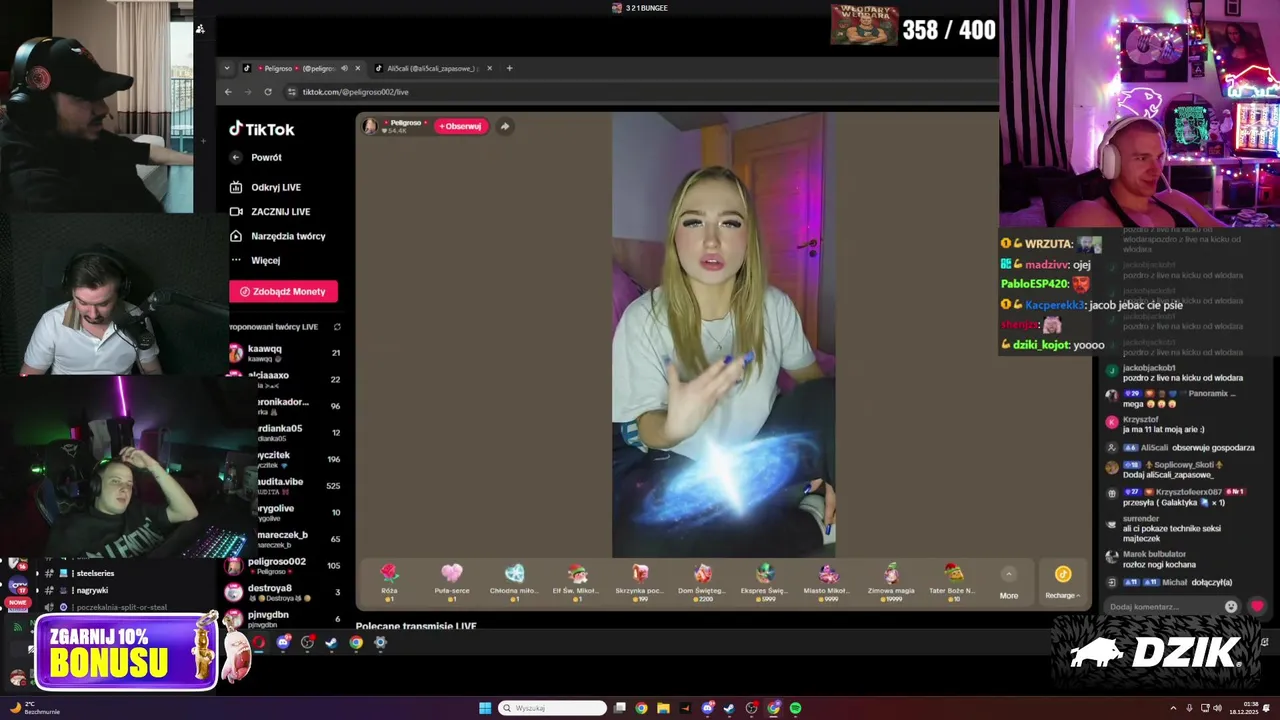Open the Windows Start menu
This screenshot has height=720, width=1280.
pos(485,708)
